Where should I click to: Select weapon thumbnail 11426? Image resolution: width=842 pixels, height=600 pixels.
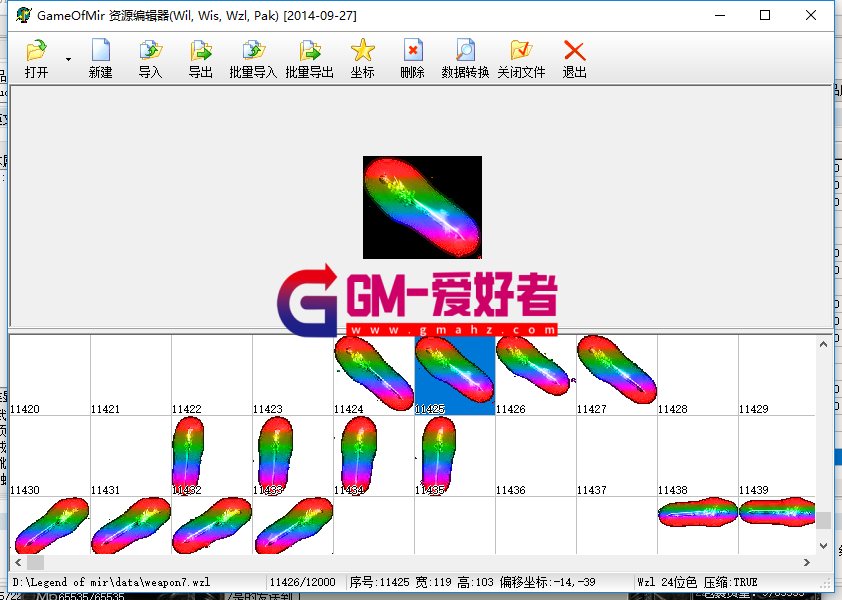click(x=536, y=375)
